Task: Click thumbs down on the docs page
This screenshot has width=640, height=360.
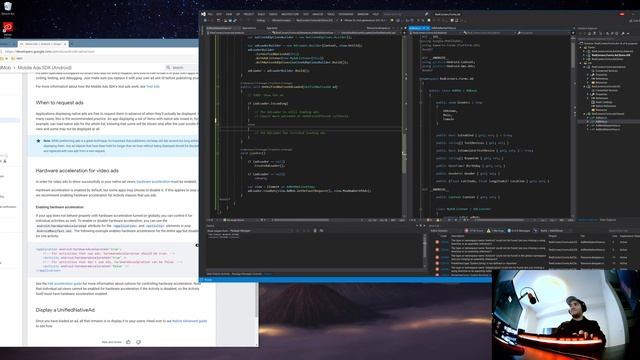Action: [x=138, y=342]
